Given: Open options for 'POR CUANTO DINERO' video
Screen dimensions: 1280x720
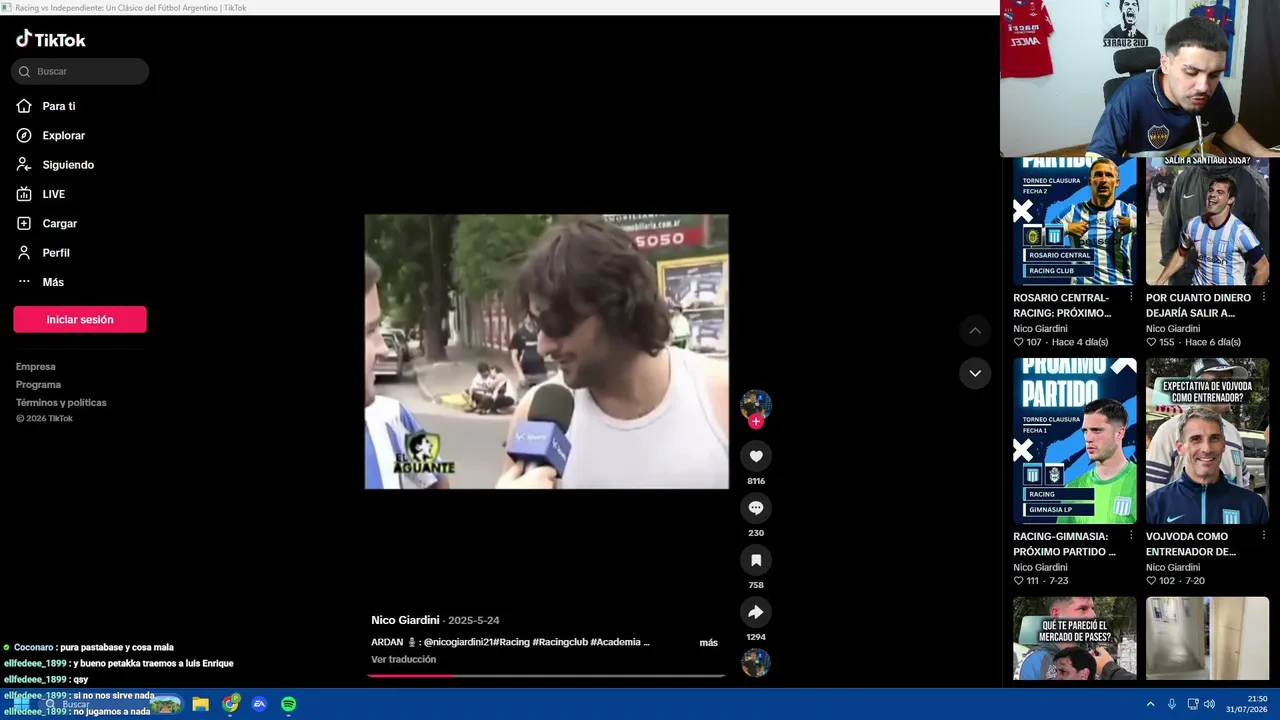Looking at the screenshot, I should coord(1263,297).
